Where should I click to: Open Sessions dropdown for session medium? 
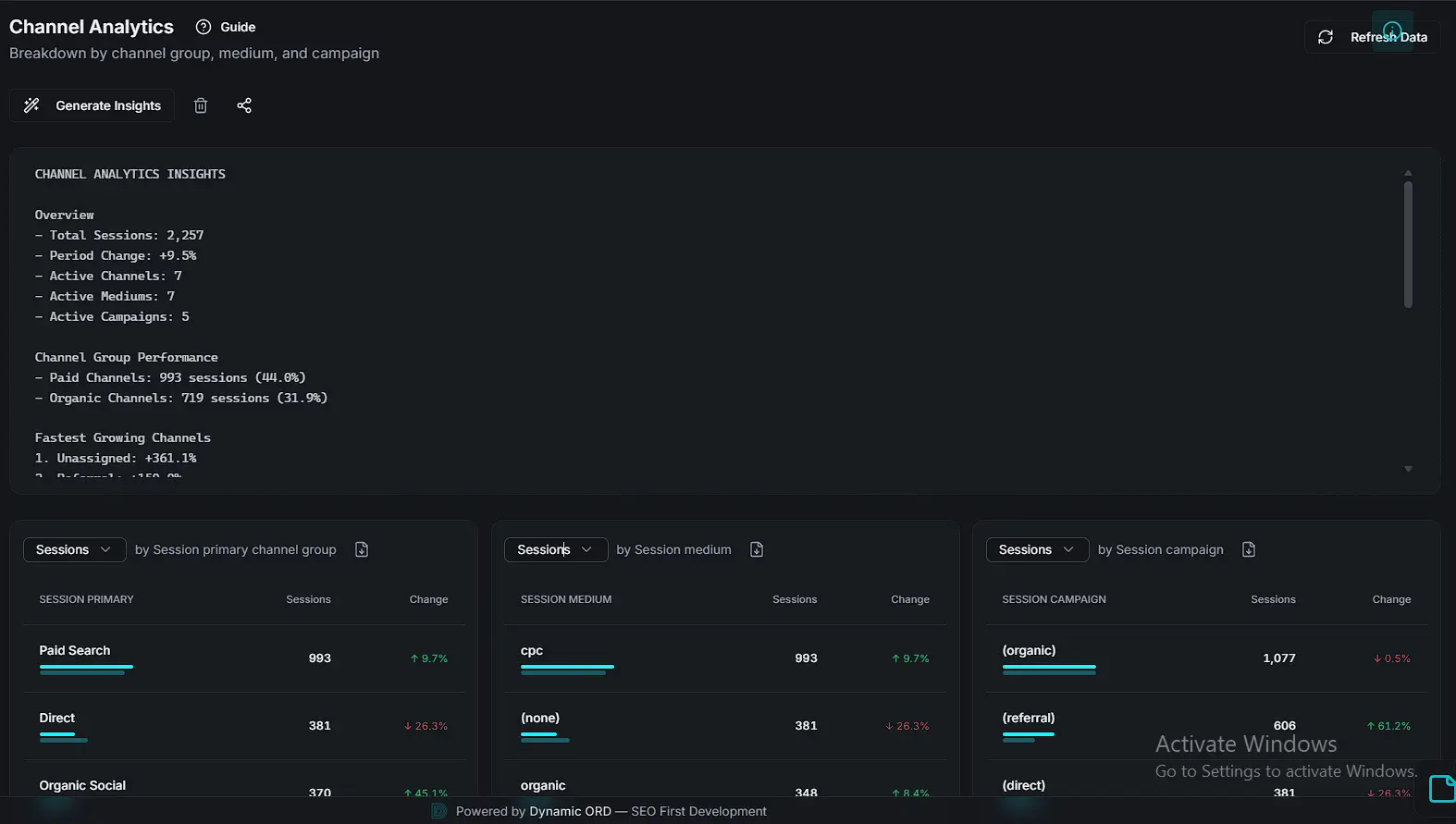coord(556,549)
